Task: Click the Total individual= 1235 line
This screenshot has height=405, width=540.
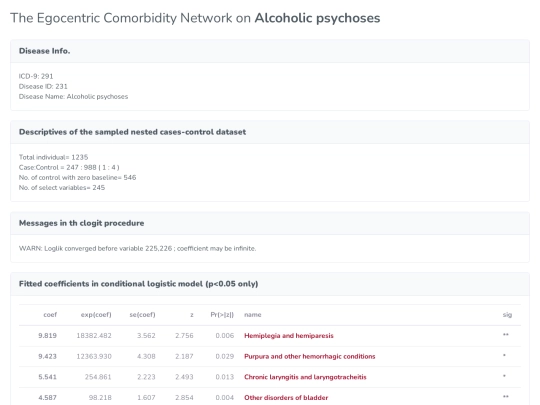Action: (x=53, y=157)
